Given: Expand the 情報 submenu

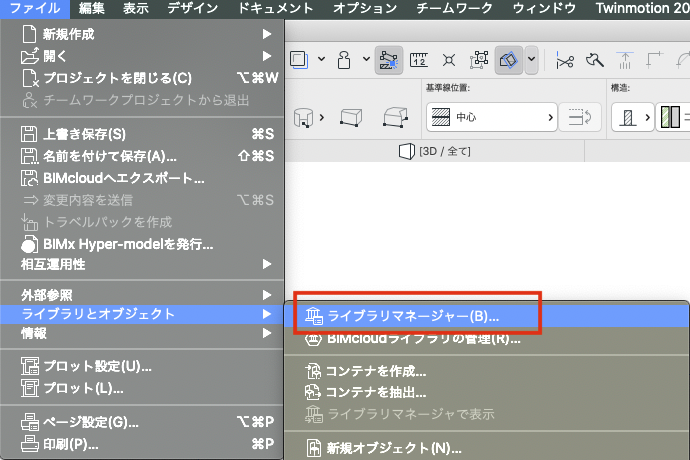Looking at the screenshot, I should coord(142,333).
